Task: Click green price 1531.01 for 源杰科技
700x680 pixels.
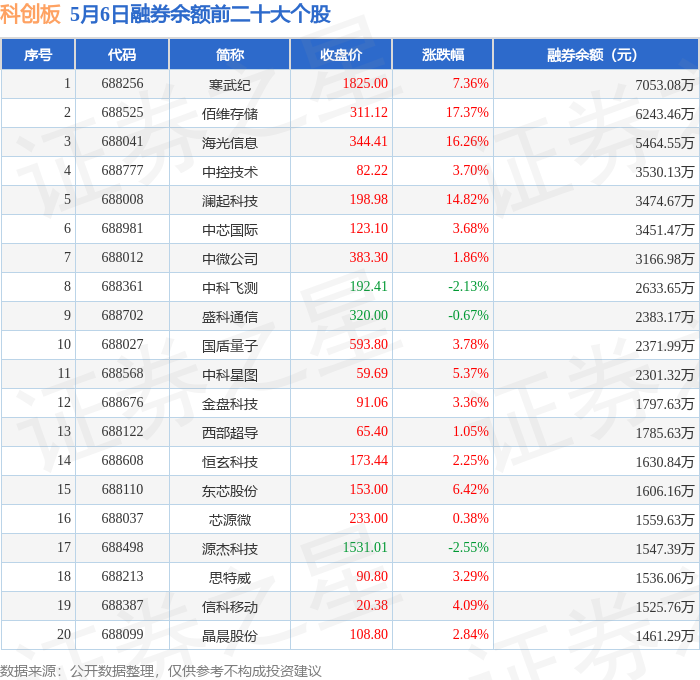Action: click(365, 547)
